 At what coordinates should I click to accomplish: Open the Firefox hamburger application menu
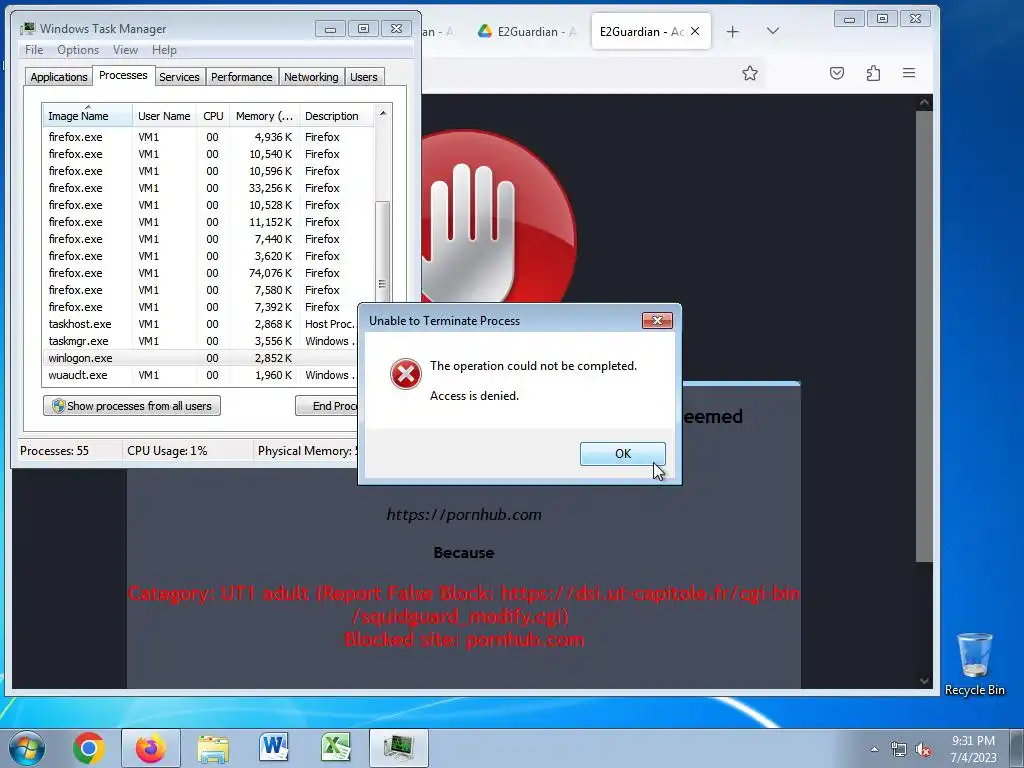click(x=908, y=73)
